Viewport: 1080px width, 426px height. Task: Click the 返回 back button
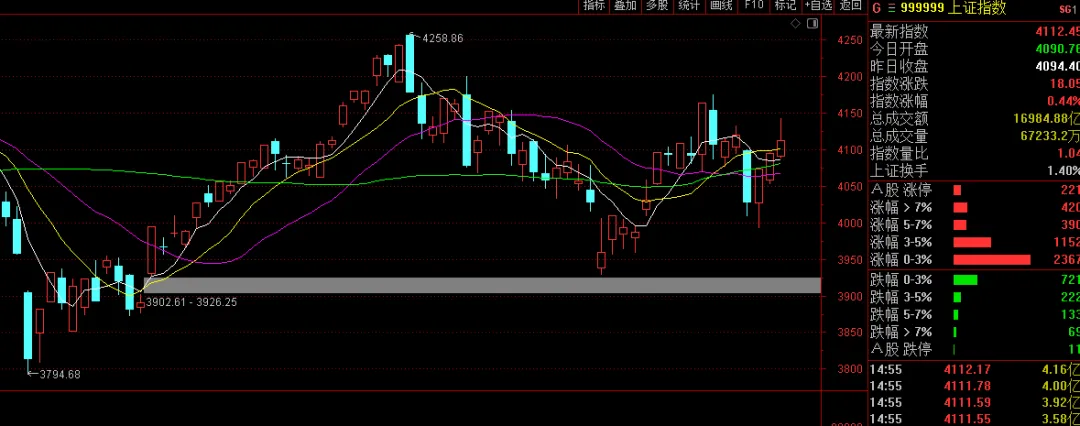coord(851,6)
